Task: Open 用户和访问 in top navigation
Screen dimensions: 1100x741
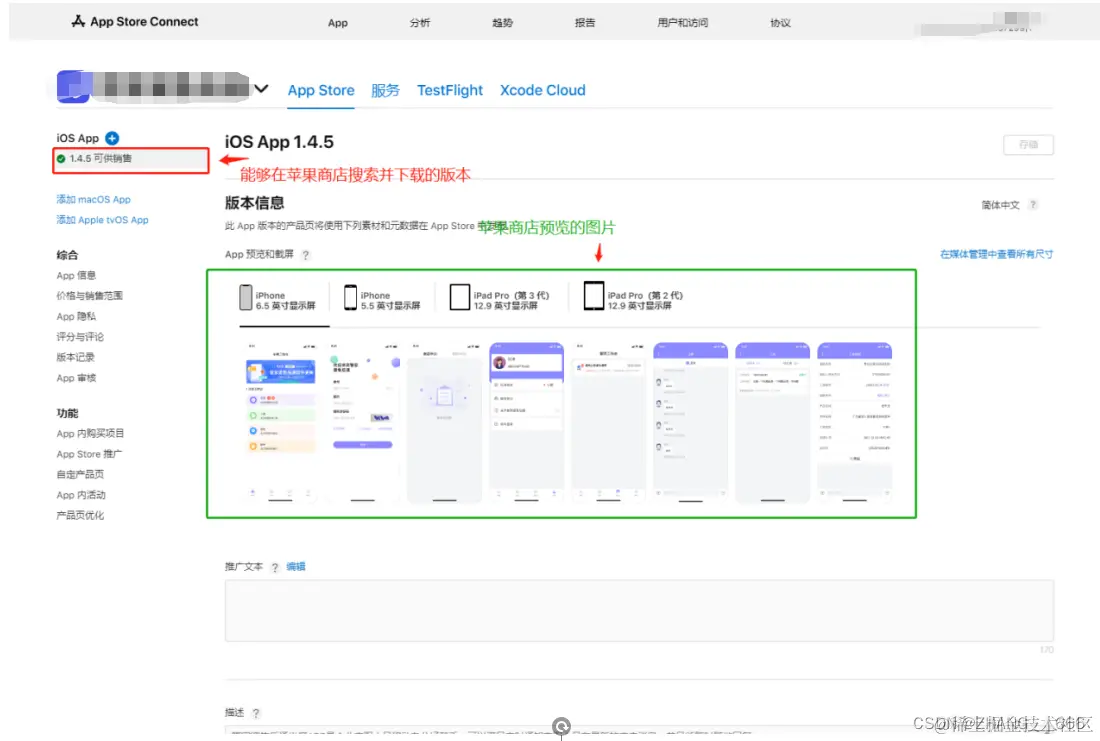Action: (683, 22)
